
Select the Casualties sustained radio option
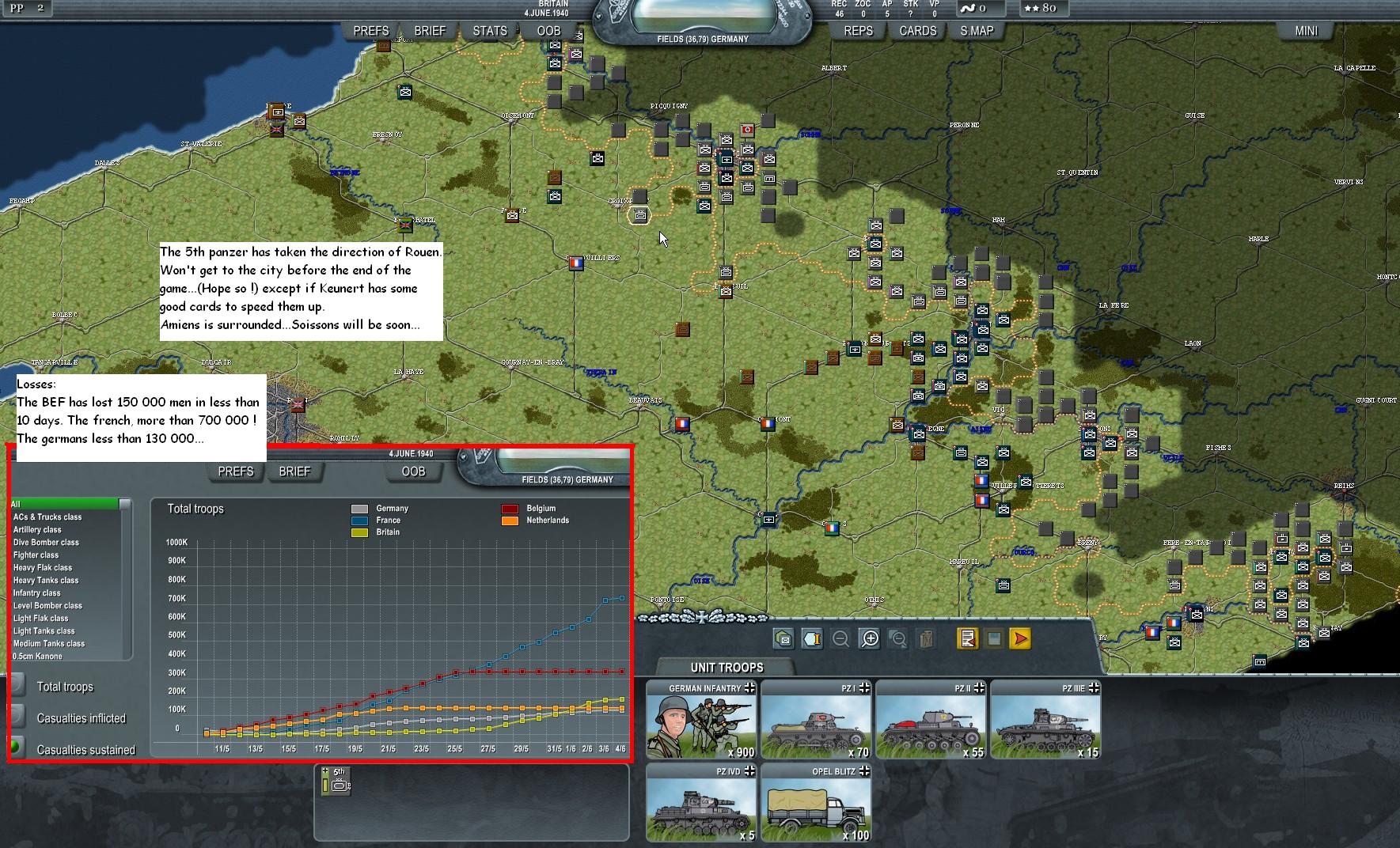click(x=17, y=748)
